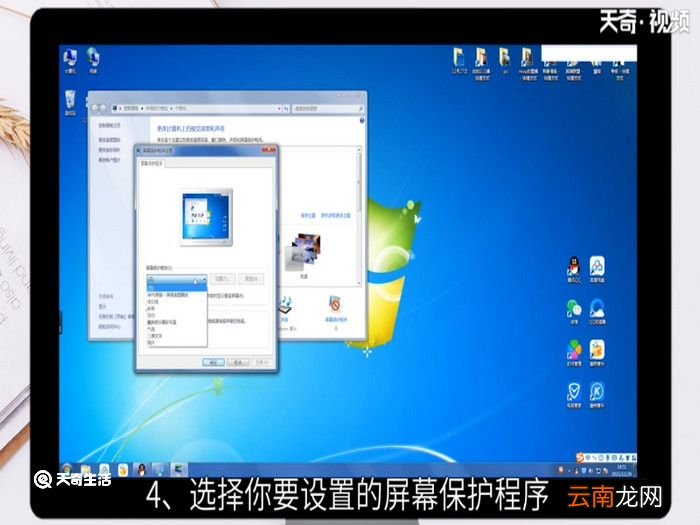Open the colorful clover desktop shortcut
The image size is (700, 525).
click(x=574, y=353)
